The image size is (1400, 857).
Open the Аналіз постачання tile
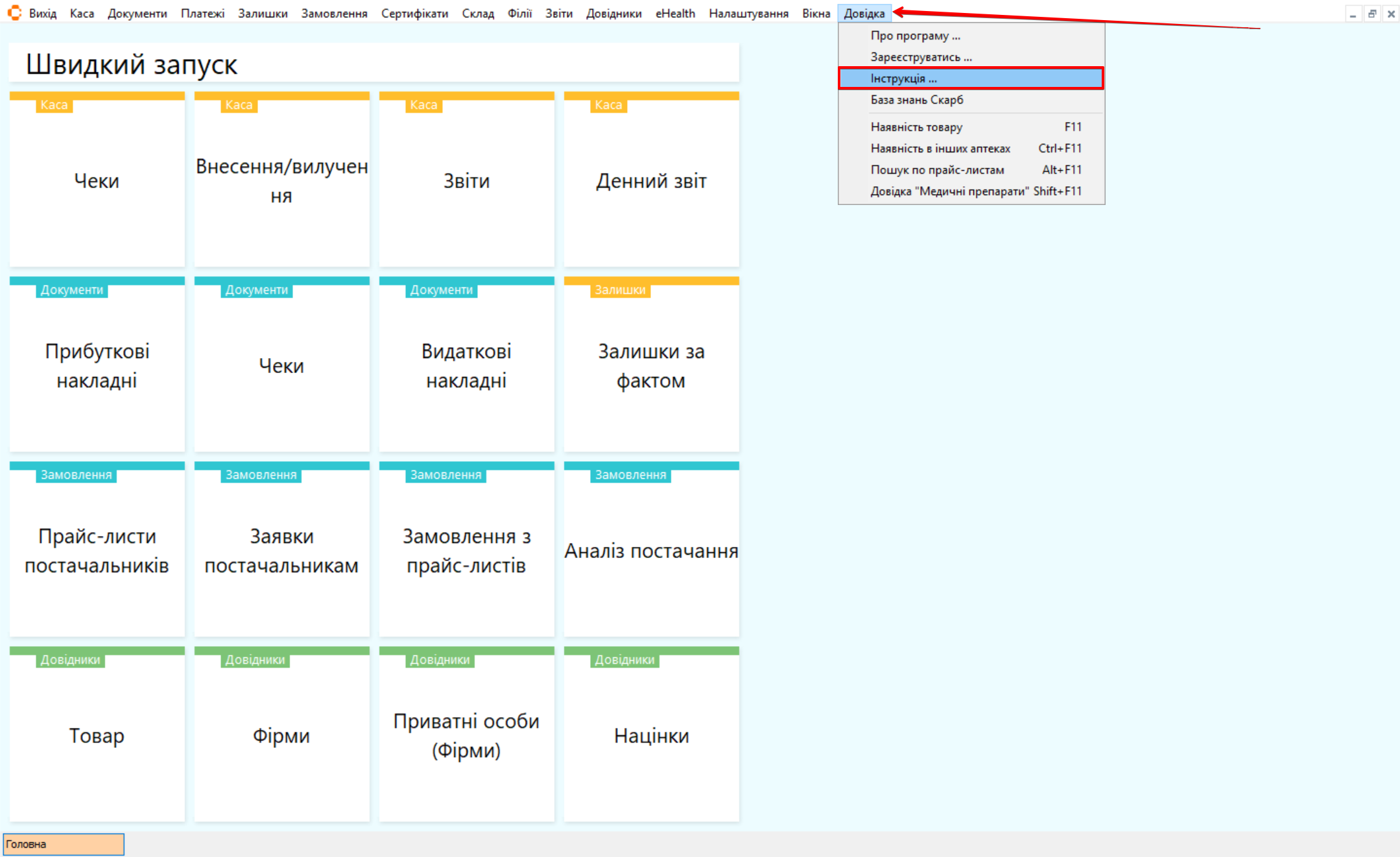651,550
